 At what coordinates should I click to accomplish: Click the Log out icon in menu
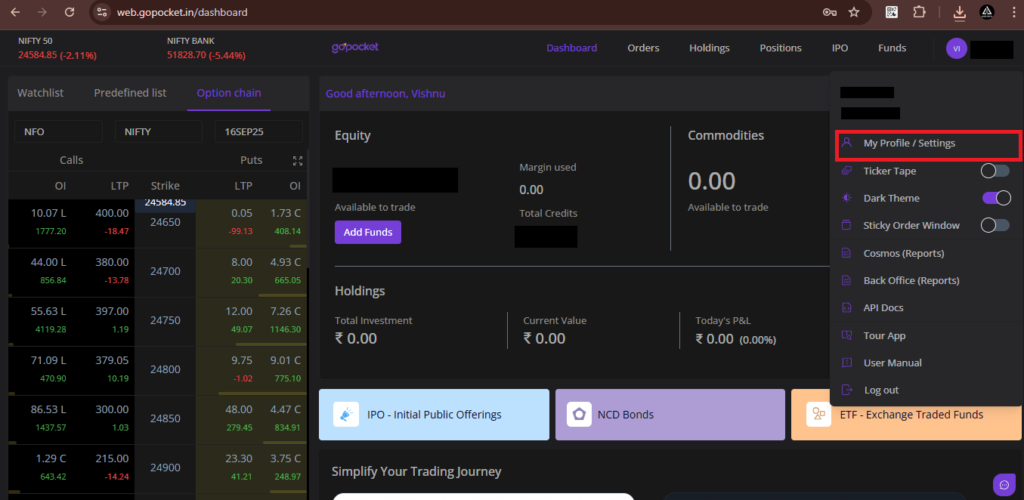[x=847, y=390]
